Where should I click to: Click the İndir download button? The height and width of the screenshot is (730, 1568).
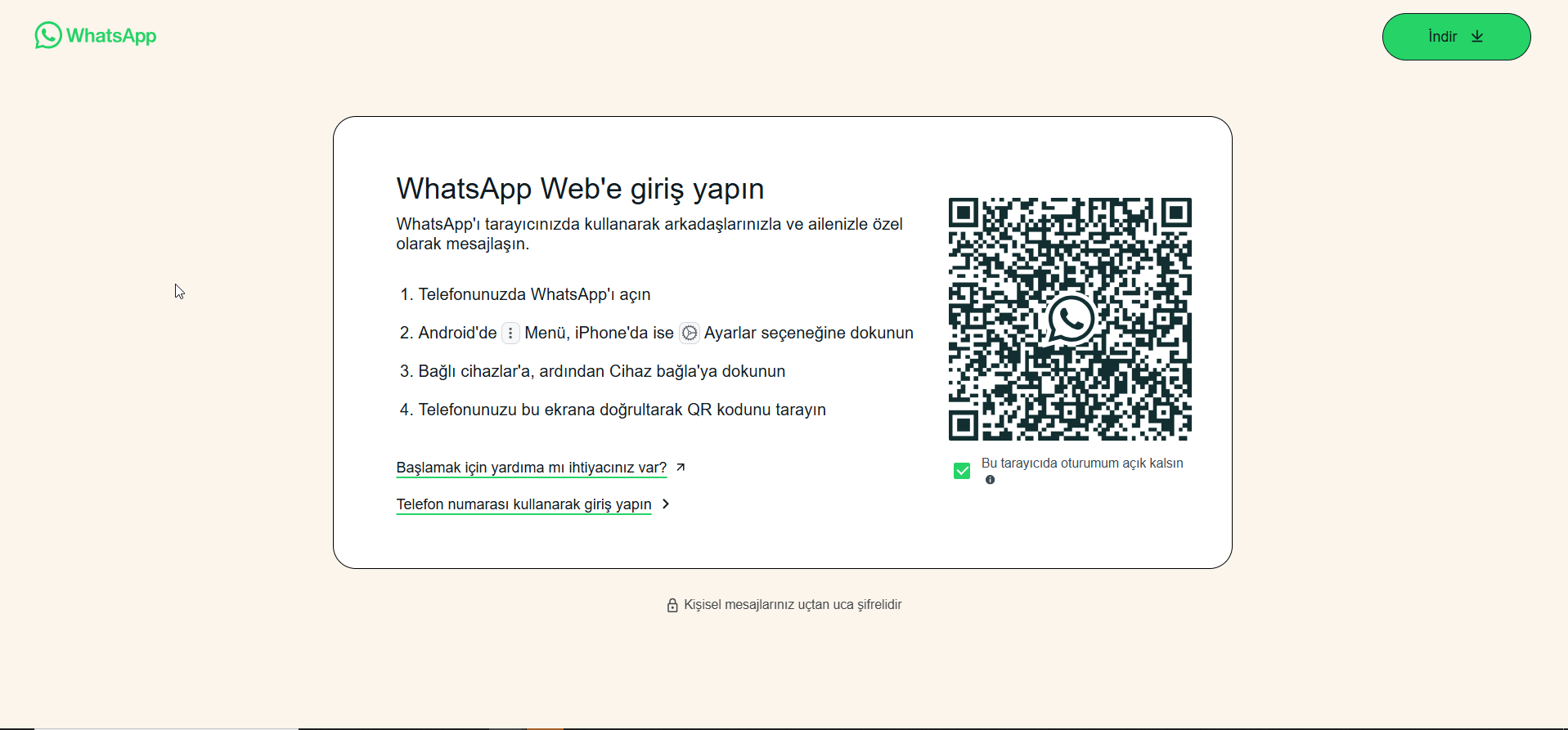1456,37
